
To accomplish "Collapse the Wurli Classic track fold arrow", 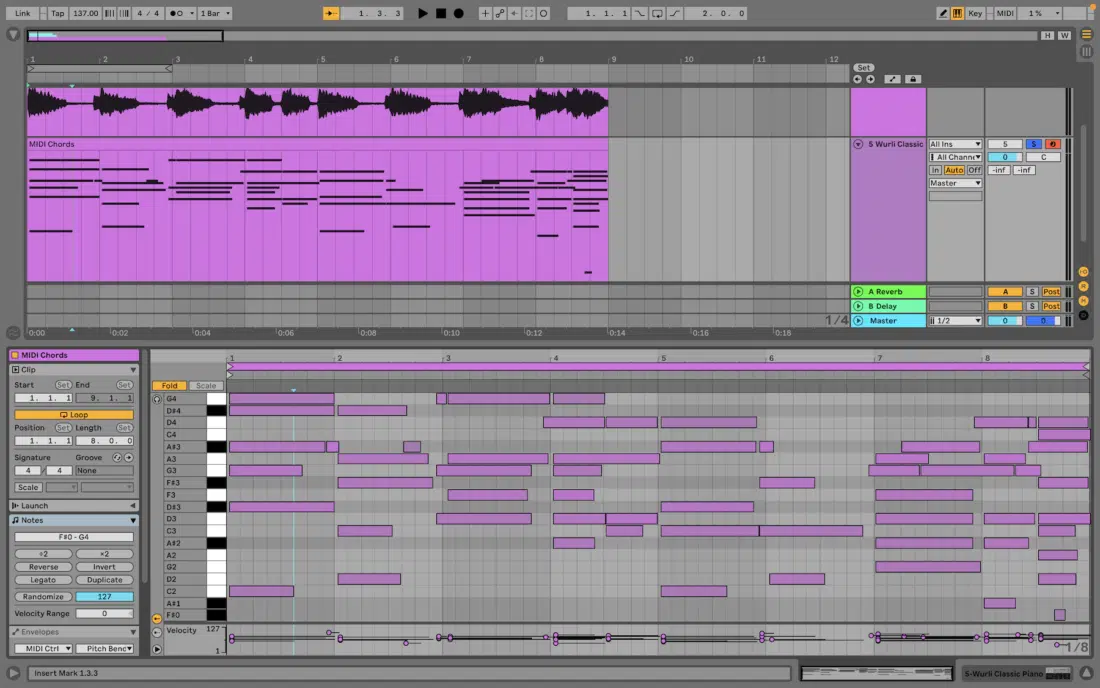I will pyautogui.click(x=858, y=144).
